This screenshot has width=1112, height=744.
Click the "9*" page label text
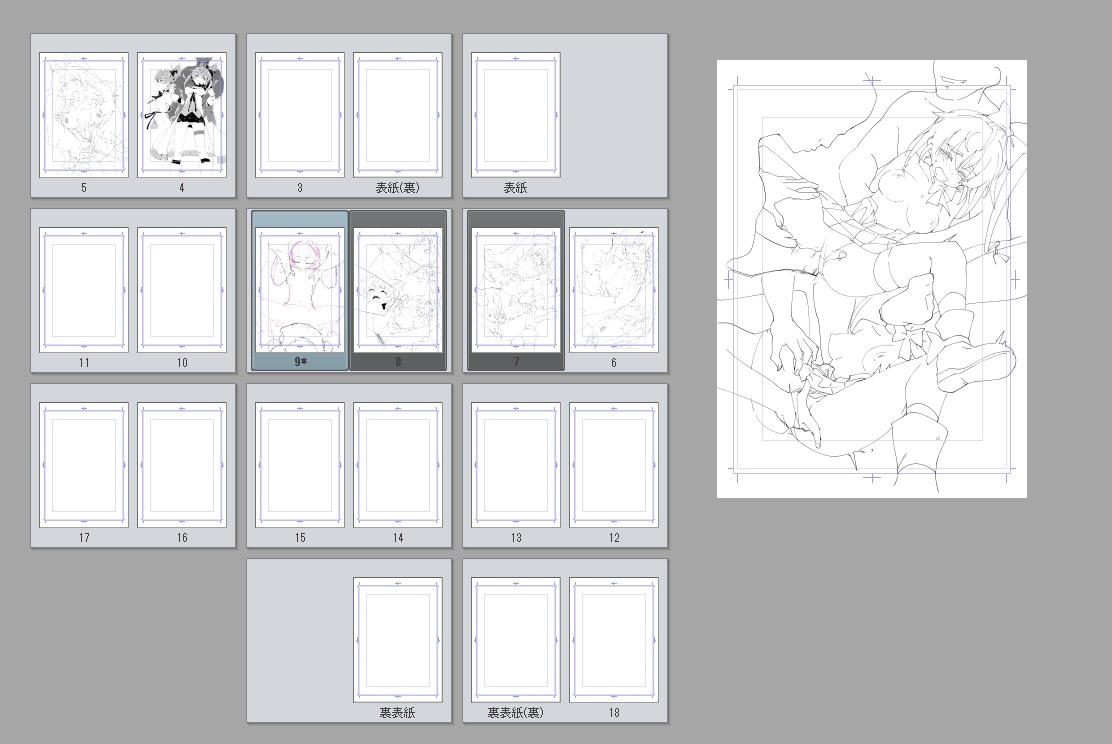(301, 362)
